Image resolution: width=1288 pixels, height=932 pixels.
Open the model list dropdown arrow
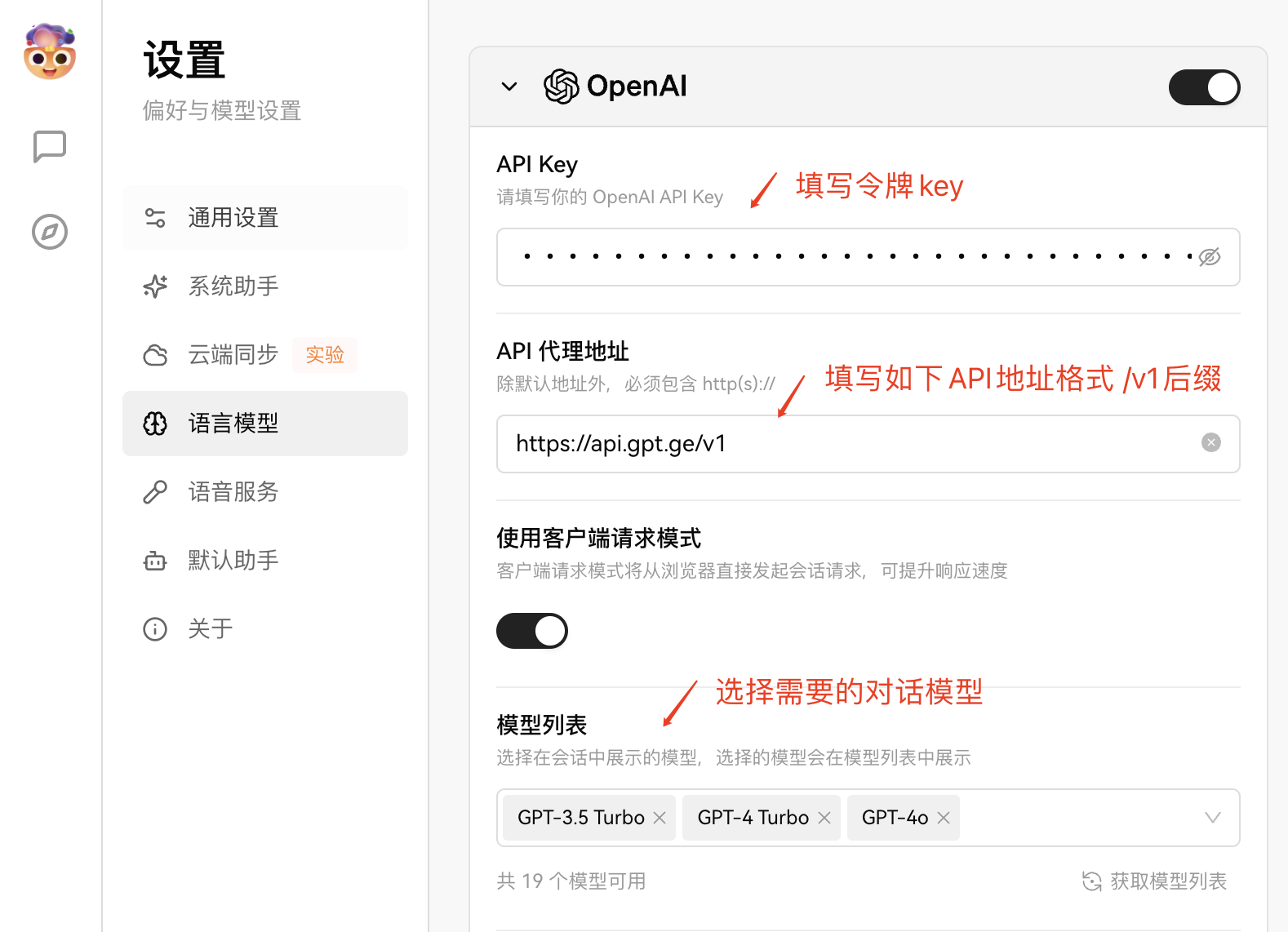click(1213, 818)
